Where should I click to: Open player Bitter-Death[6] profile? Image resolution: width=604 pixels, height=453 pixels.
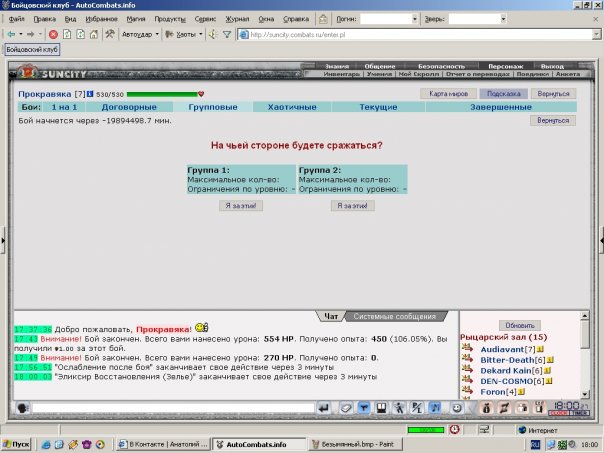click(x=507, y=360)
